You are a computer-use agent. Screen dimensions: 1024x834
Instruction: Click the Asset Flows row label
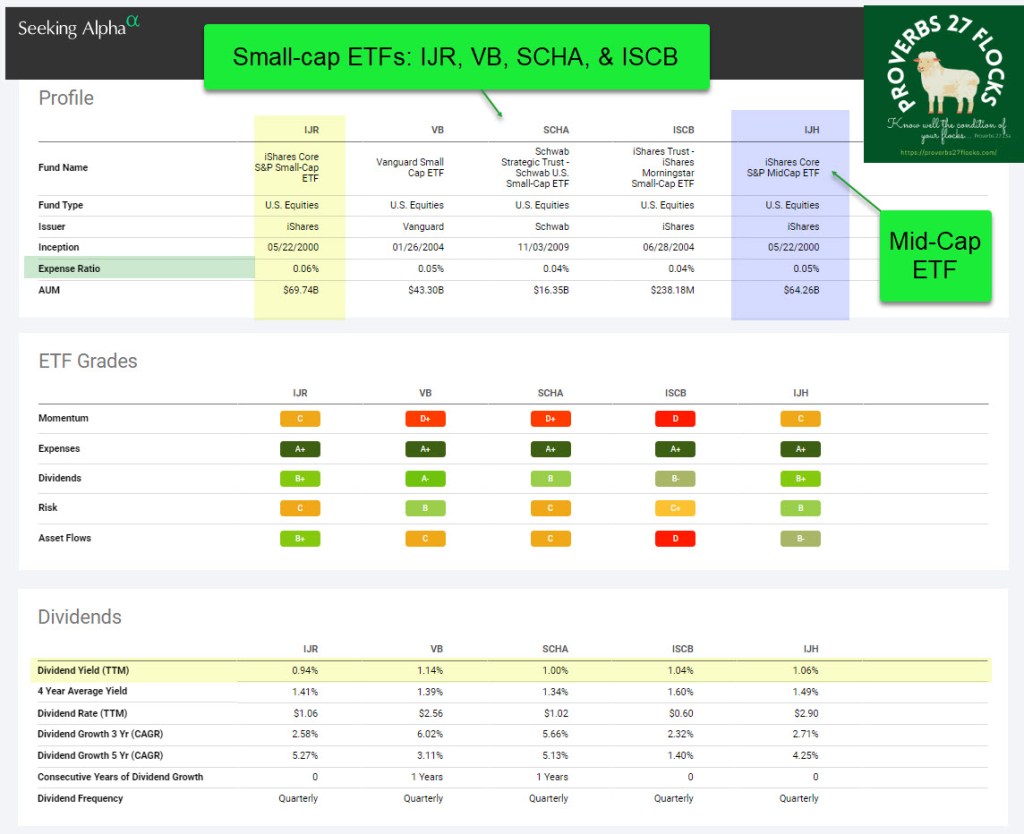65,538
